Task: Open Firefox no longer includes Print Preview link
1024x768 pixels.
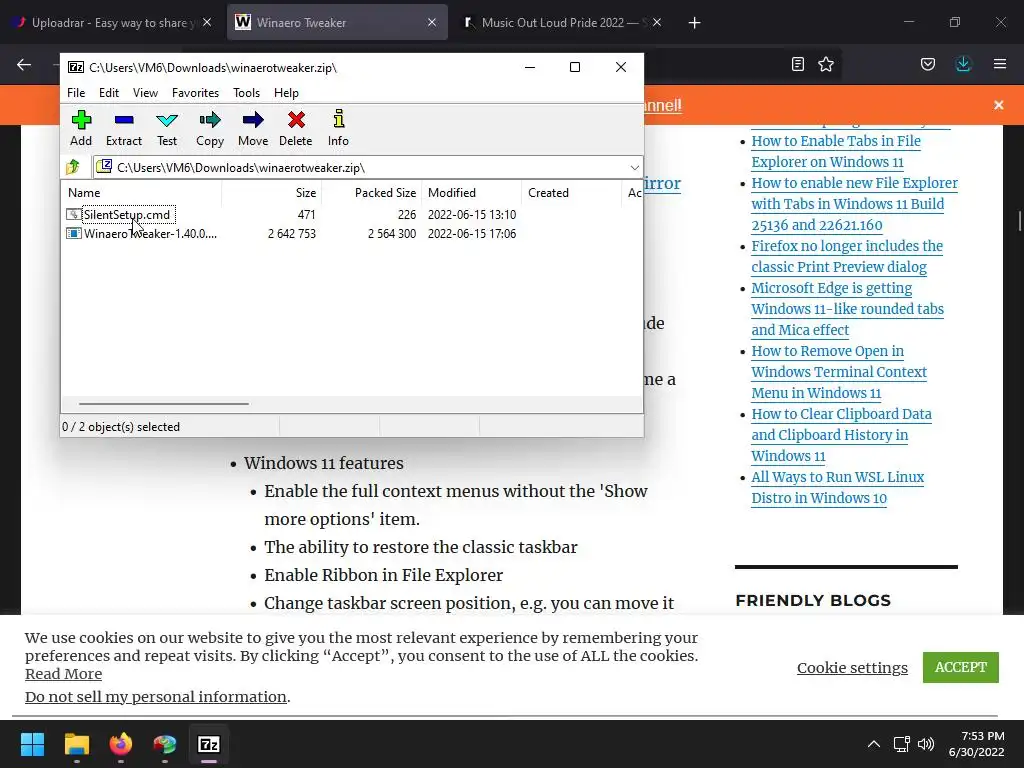Action: pyautogui.click(x=847, y=257)
